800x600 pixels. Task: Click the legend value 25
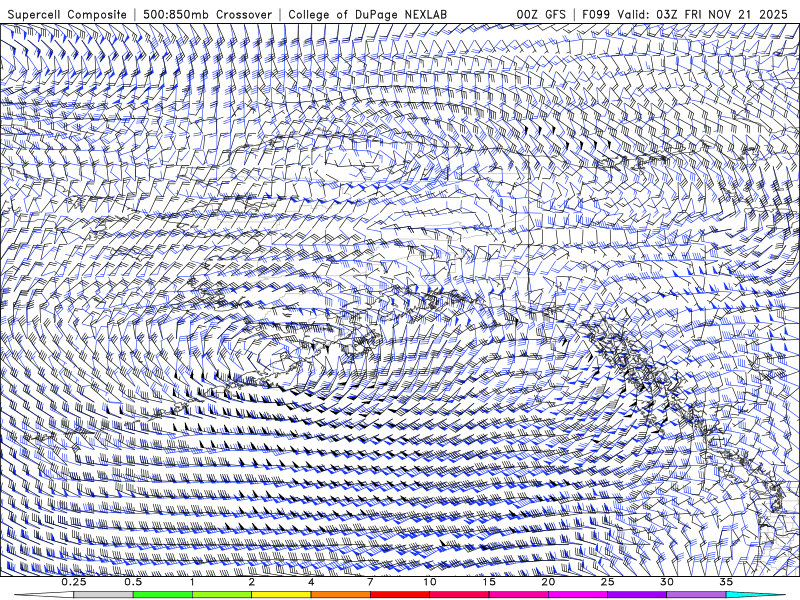click(x=607, y=582)
